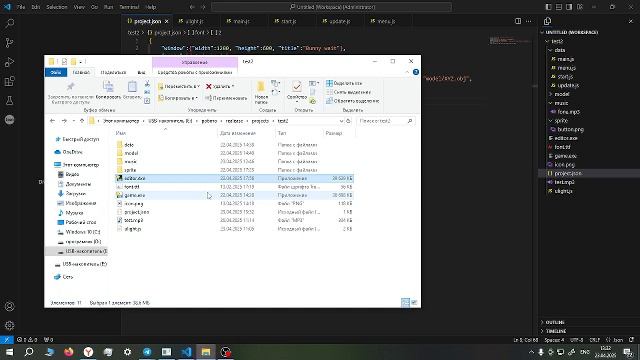
Task: Click the Spaces: 4 indentation in status bar
Action: point(554,340)
